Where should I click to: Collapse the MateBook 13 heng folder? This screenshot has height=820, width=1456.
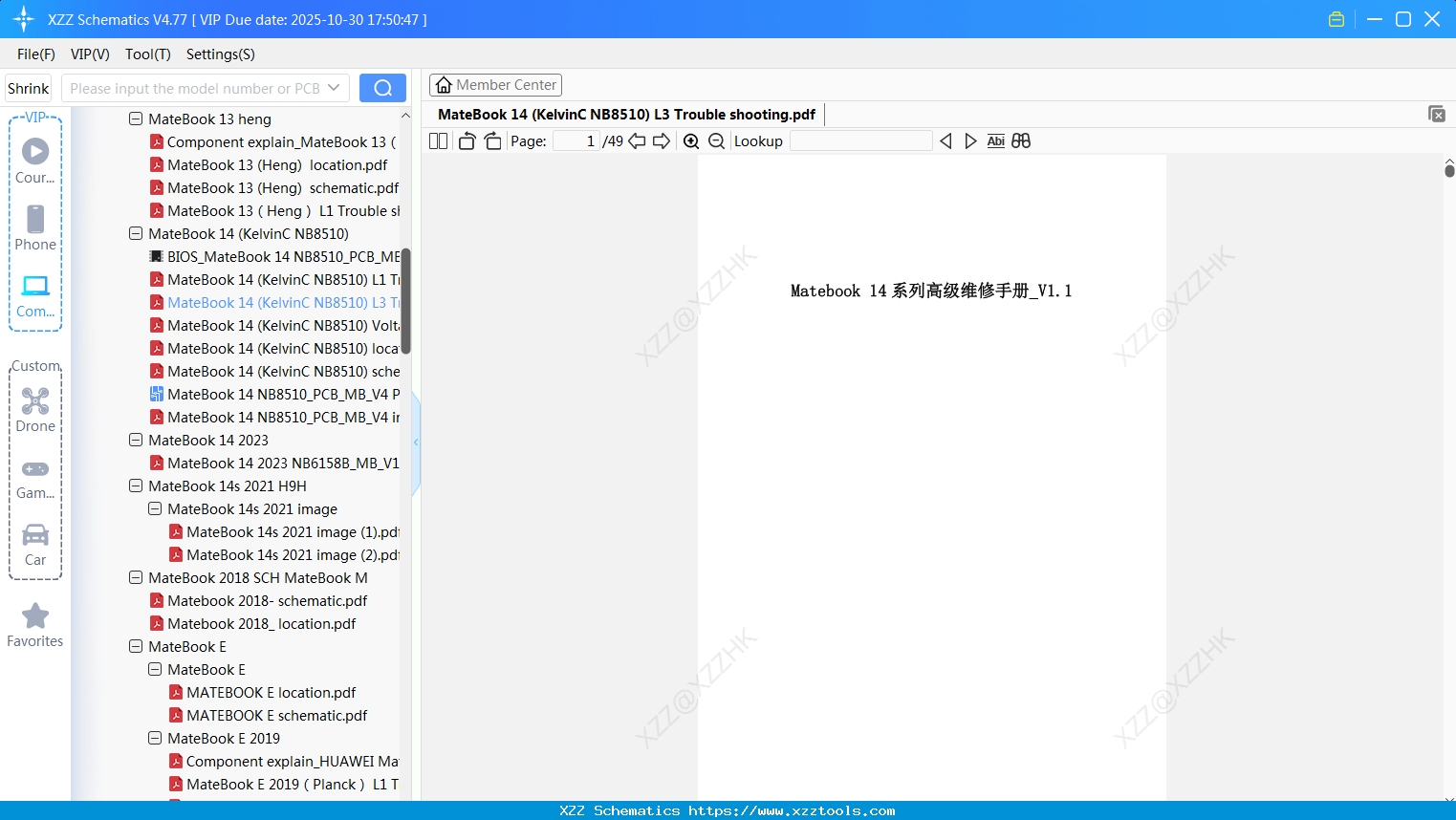[136, 119]
